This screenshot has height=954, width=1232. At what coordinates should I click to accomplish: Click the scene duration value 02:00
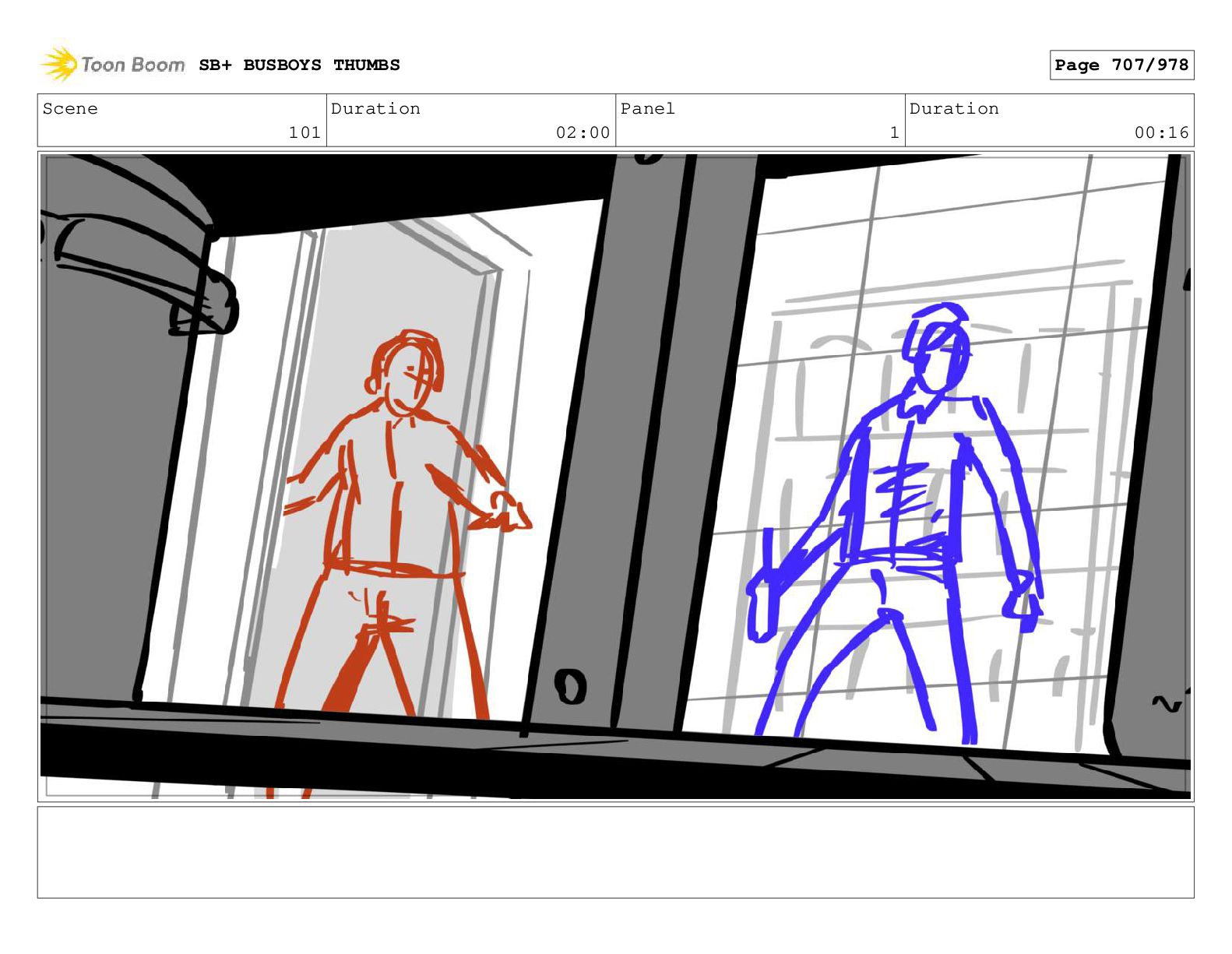coord(583,132)
